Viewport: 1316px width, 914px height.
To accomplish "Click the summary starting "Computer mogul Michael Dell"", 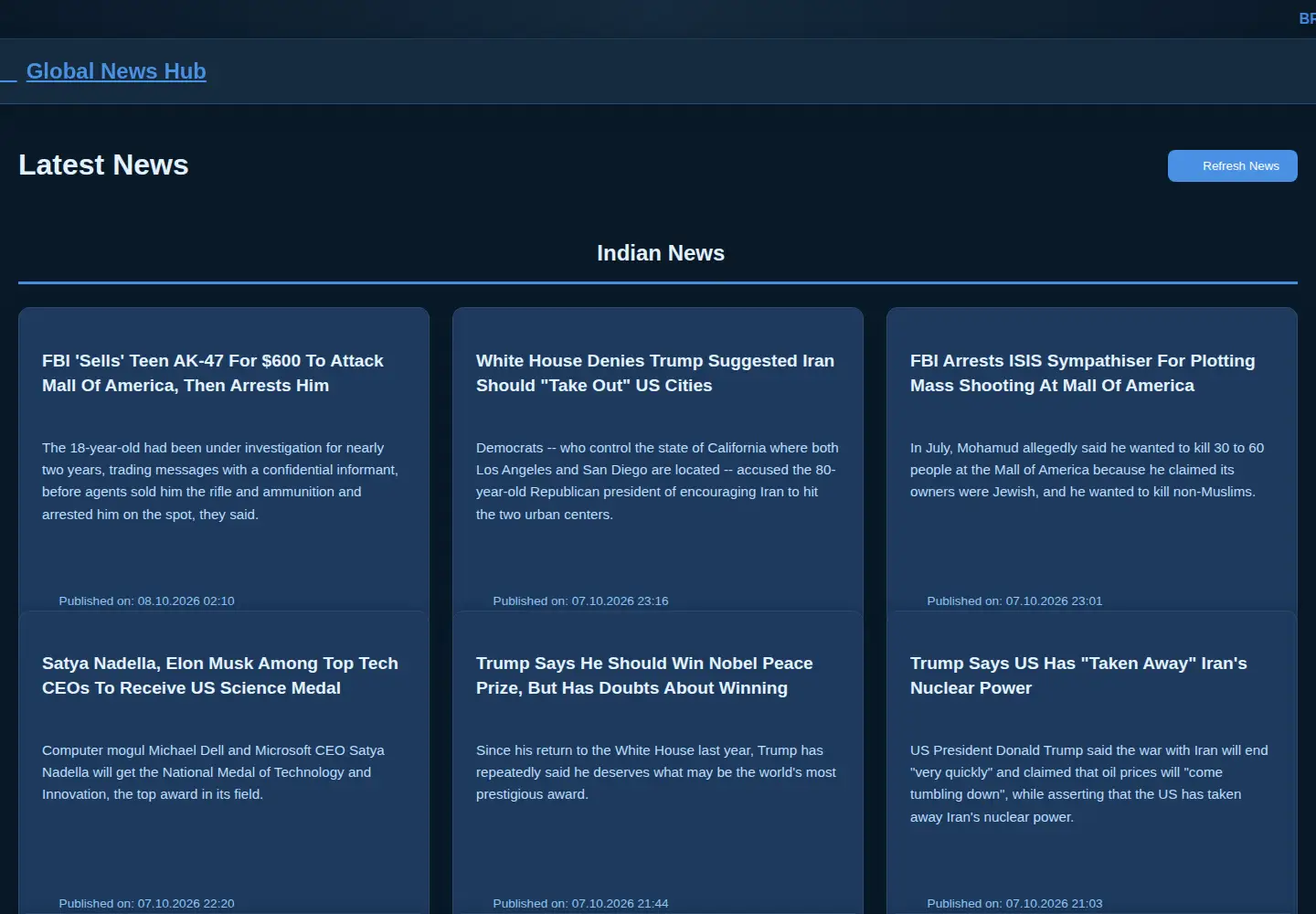I will tap(213, 772).
